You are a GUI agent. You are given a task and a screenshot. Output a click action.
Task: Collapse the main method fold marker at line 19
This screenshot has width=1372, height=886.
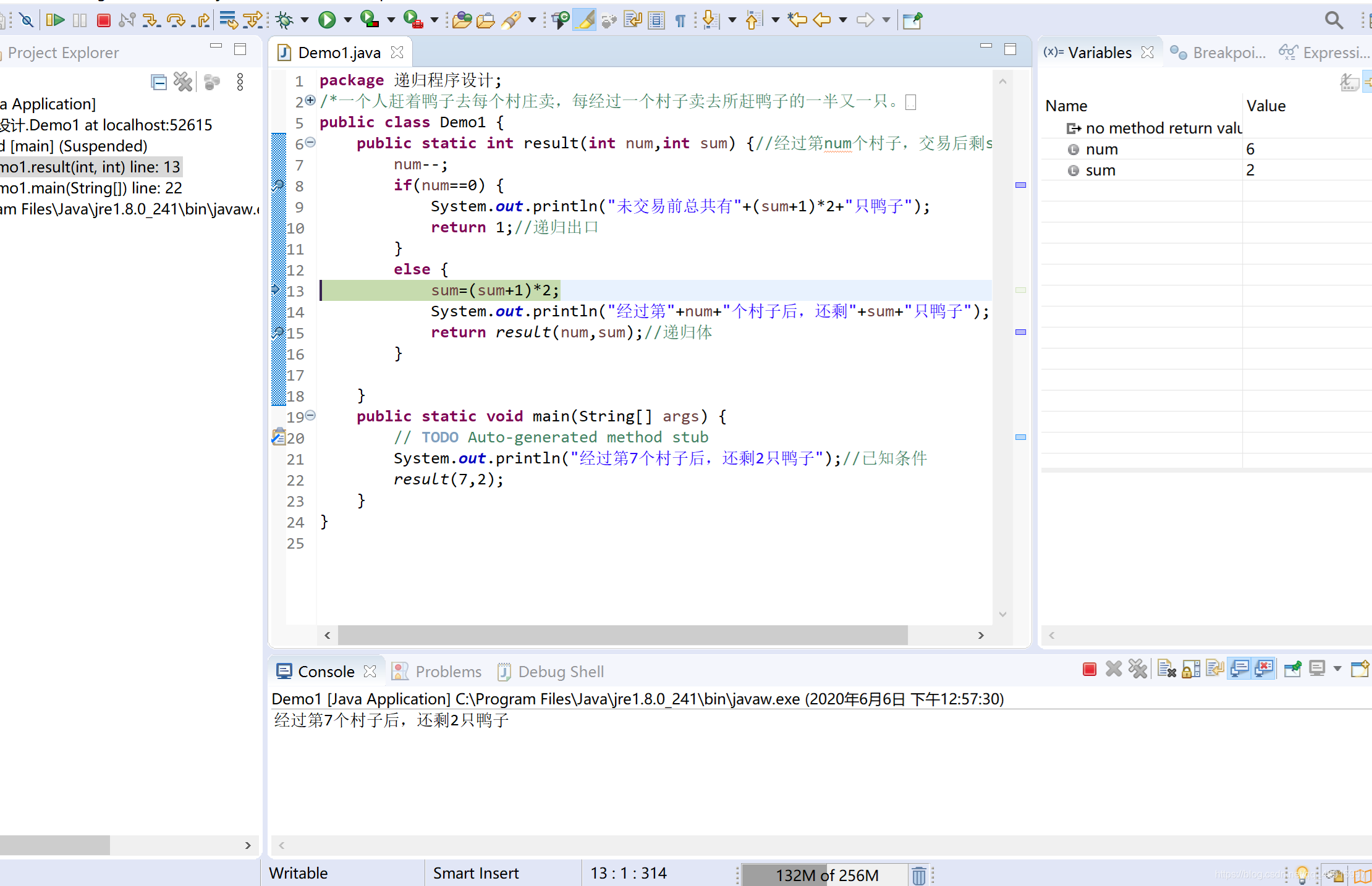(311, 416)
